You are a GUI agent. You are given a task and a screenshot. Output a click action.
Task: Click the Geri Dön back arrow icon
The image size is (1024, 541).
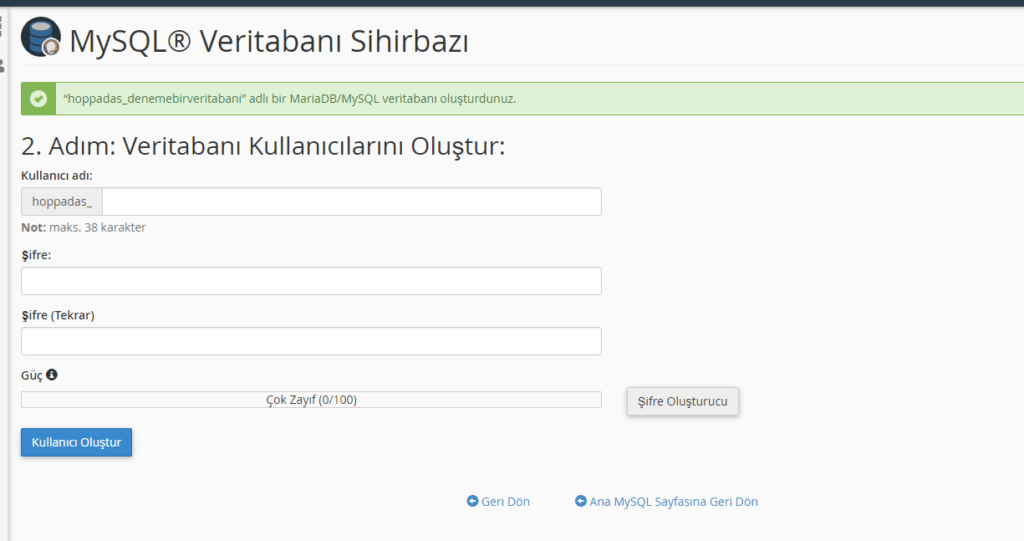pyautogui.click(x=472, y=501)
